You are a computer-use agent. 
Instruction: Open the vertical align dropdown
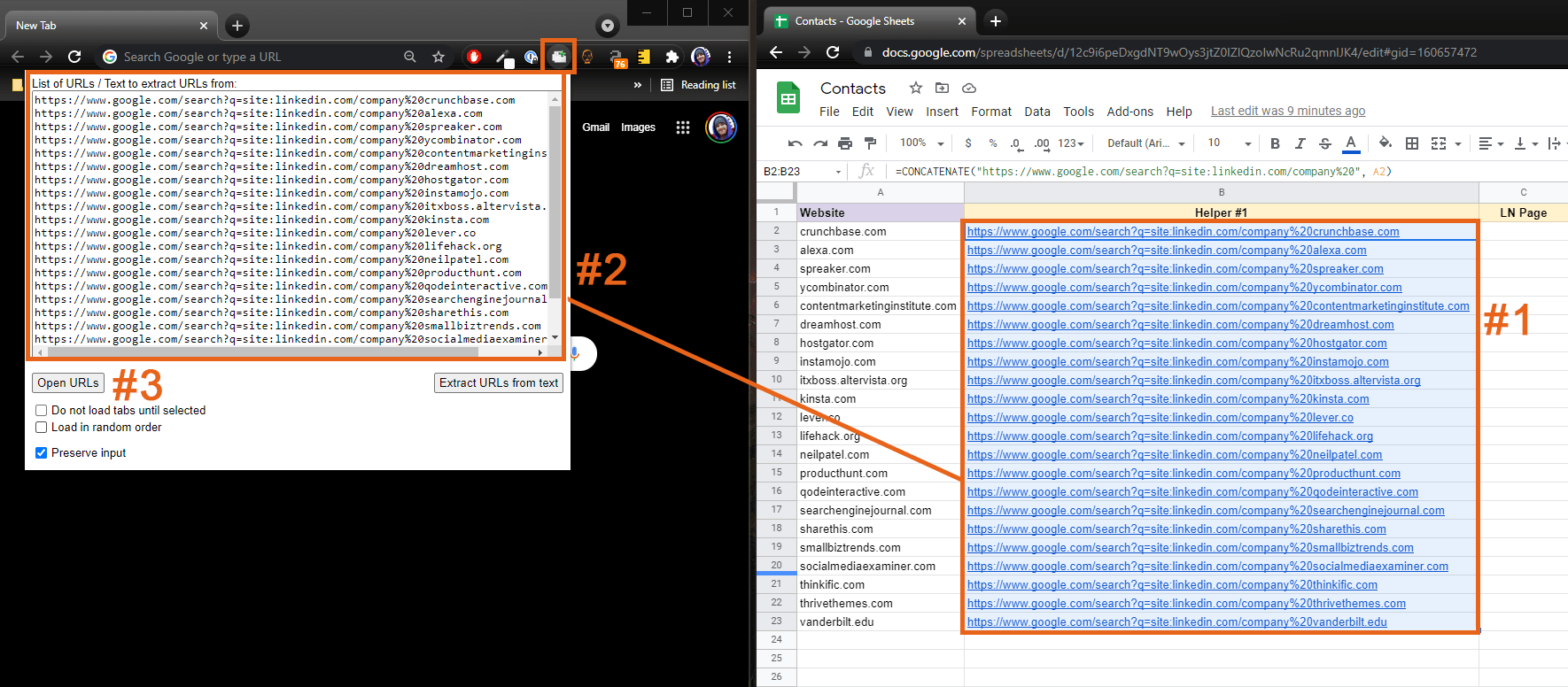(1525, 143)
